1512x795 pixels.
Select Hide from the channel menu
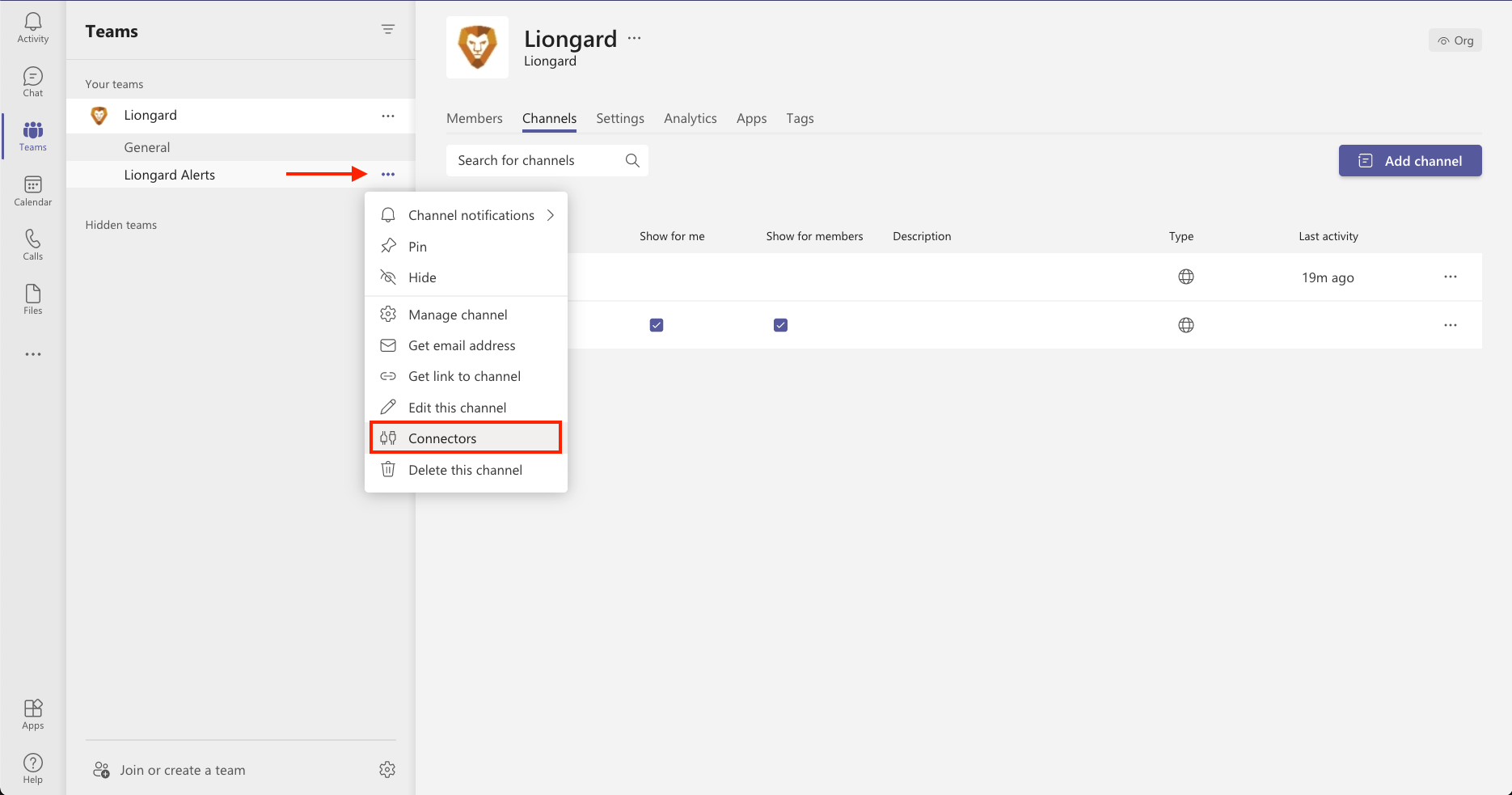466,277
